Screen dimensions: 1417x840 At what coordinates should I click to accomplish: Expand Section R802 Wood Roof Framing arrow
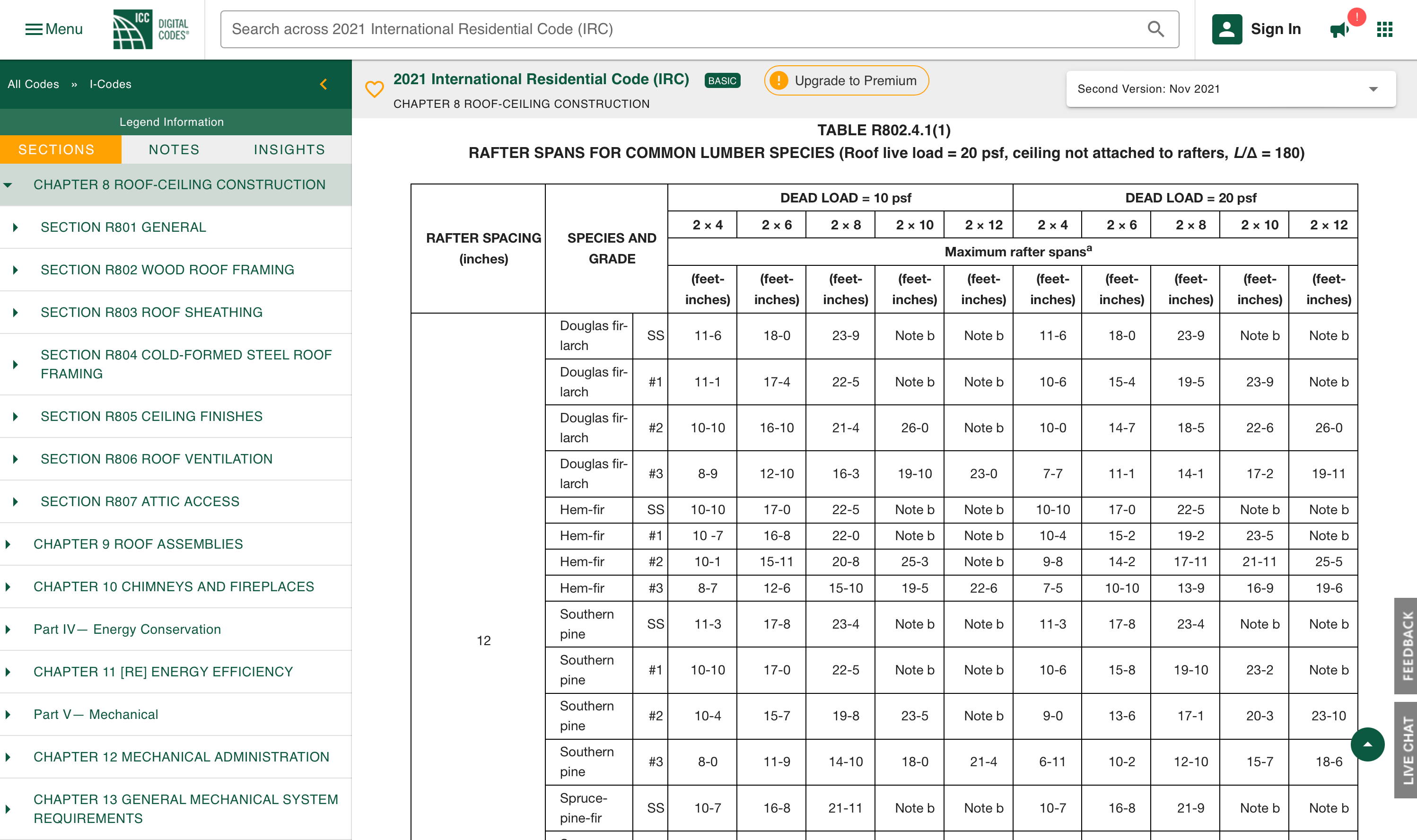pos(15,270)
